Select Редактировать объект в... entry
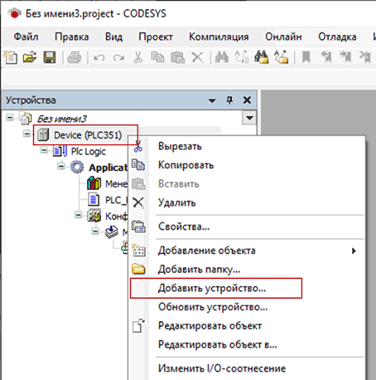Screen dimensions: 376x380 [x=217, y=344]
